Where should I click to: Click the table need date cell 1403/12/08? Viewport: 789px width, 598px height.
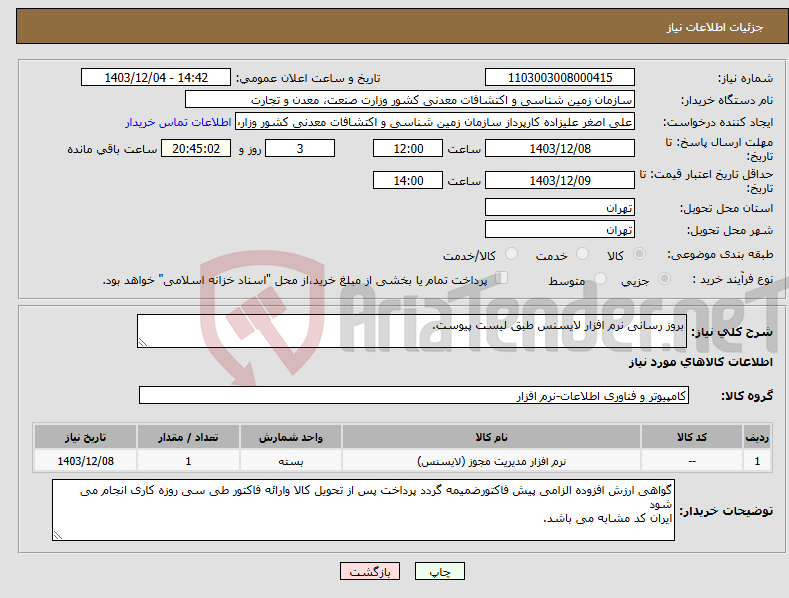[x=86, y=461]
